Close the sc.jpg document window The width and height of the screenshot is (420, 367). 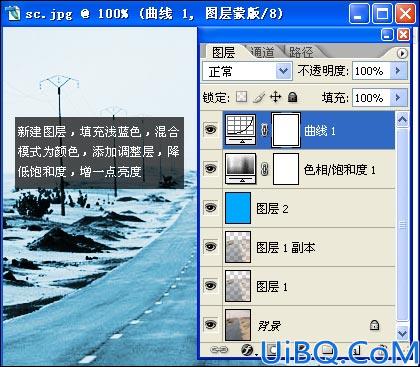[x=405, y=14]
